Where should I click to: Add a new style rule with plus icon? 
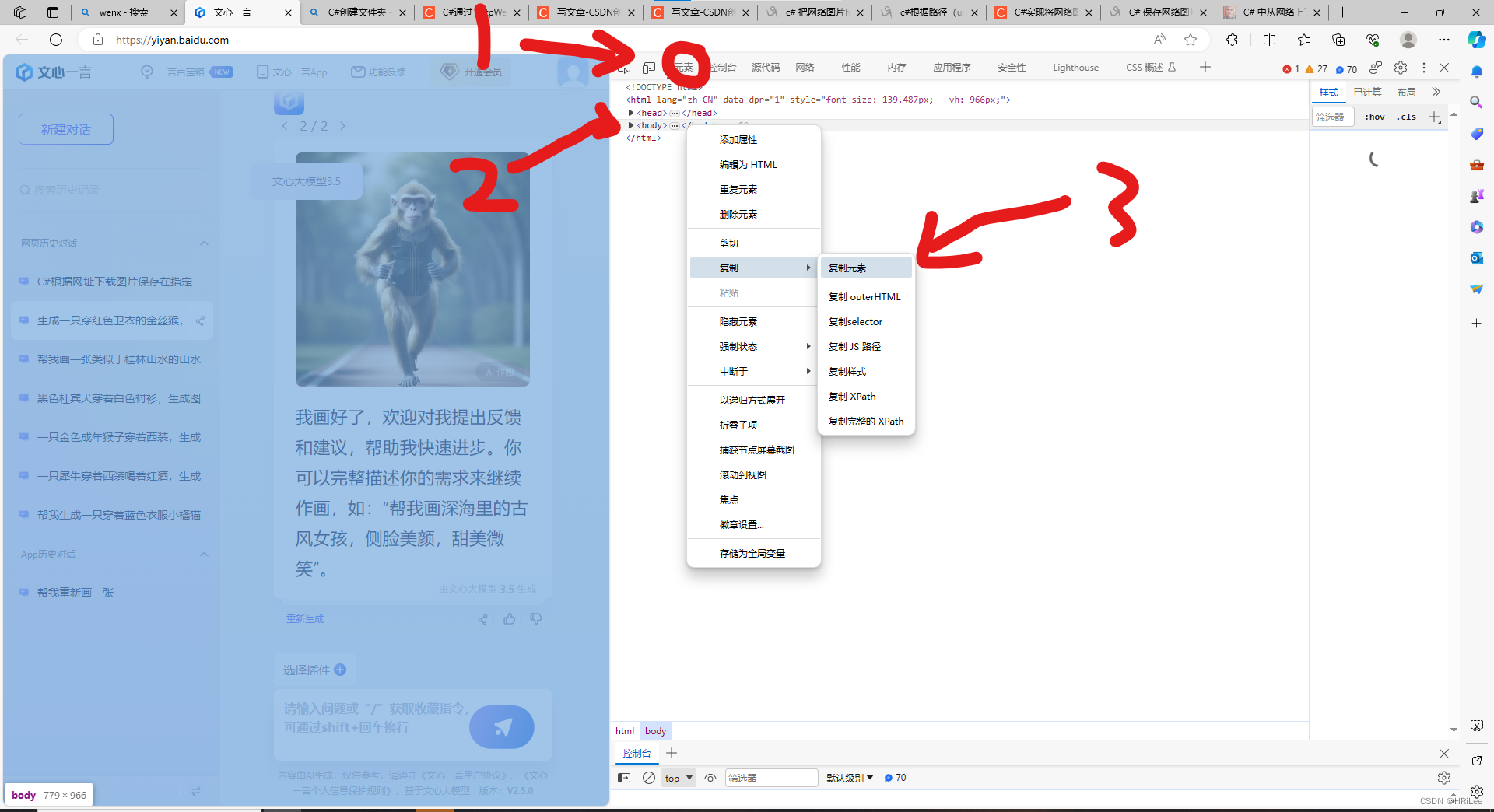click(1435, 117)
